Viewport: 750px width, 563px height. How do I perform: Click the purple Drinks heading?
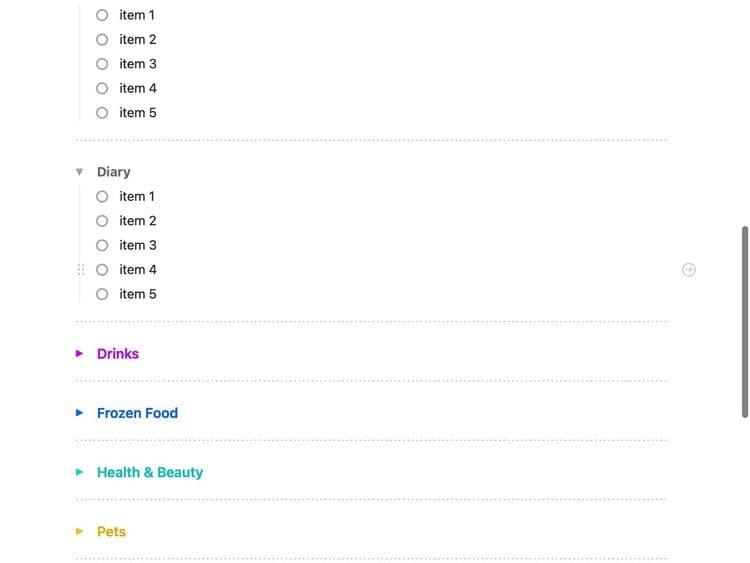point(118,353)
